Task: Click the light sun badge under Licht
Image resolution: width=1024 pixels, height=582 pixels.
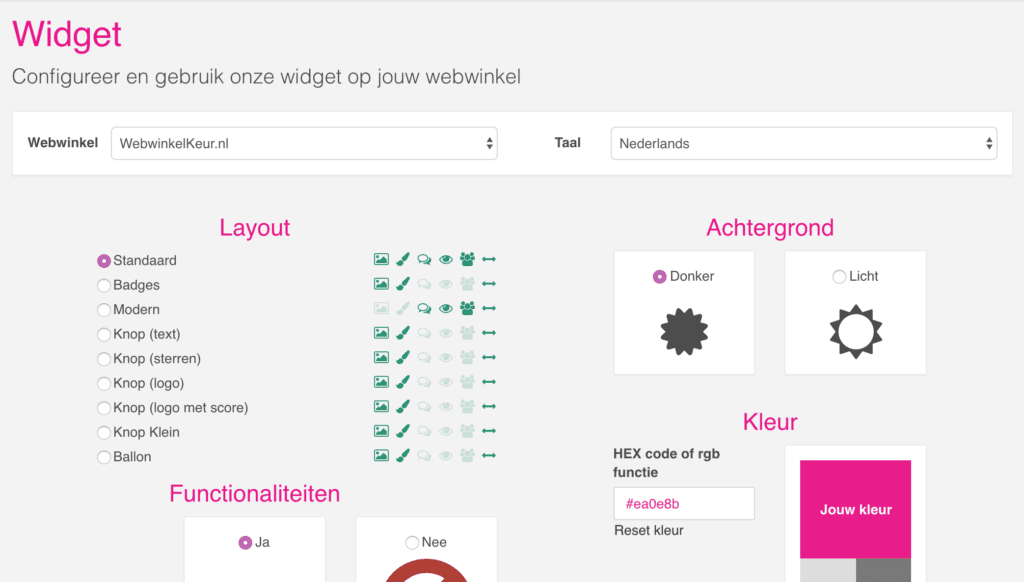Action: coord(855,332)
